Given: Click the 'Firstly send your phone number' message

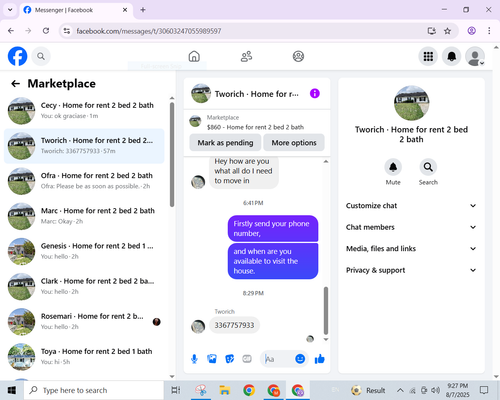Looking at the screenshot, I should [x=273, y=228].
